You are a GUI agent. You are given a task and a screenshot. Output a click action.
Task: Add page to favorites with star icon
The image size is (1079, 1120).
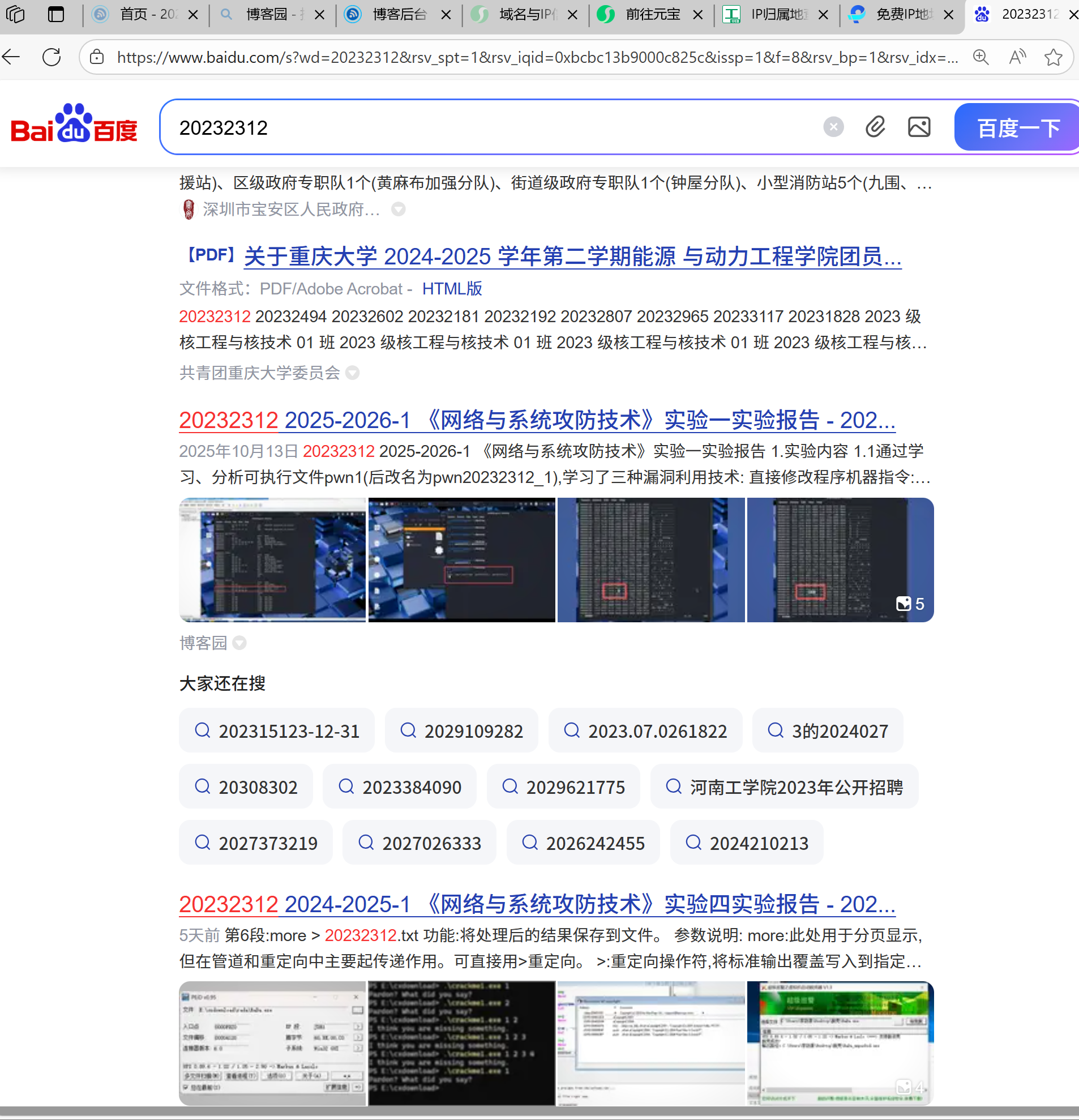[x=1054, y=57]
